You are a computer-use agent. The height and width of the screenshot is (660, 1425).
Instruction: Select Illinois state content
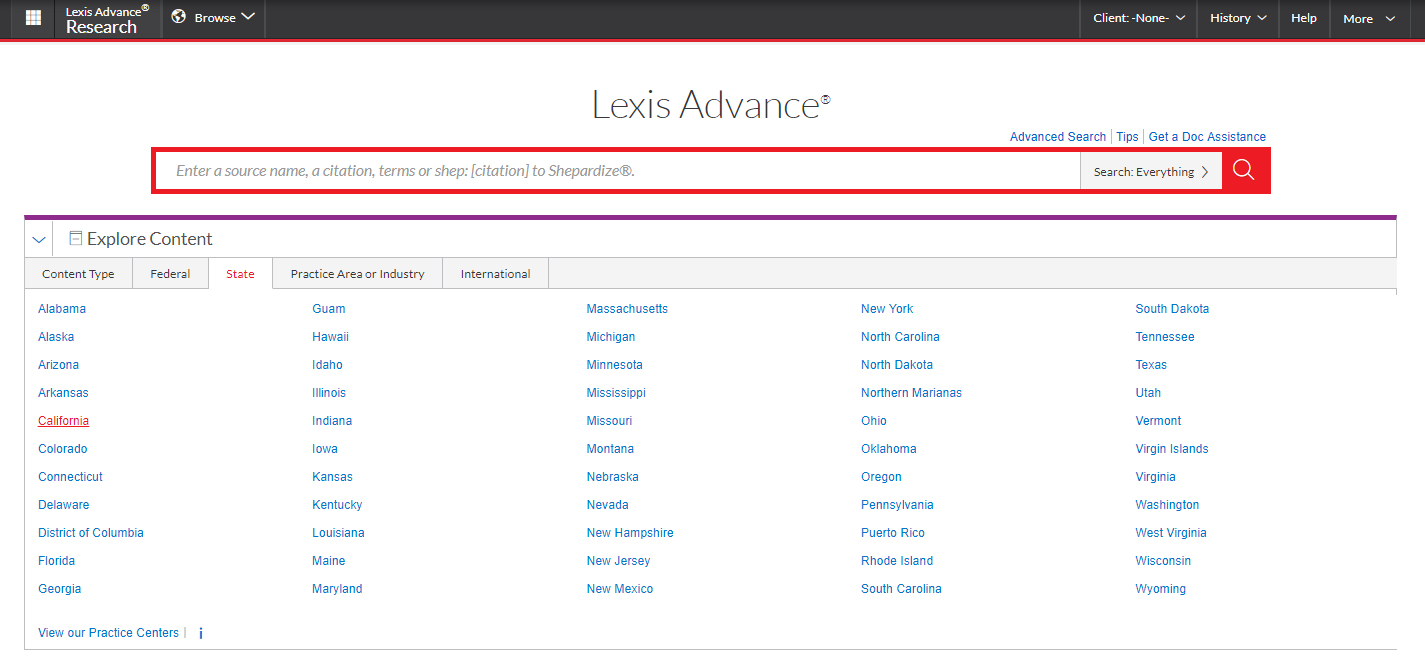329,393
